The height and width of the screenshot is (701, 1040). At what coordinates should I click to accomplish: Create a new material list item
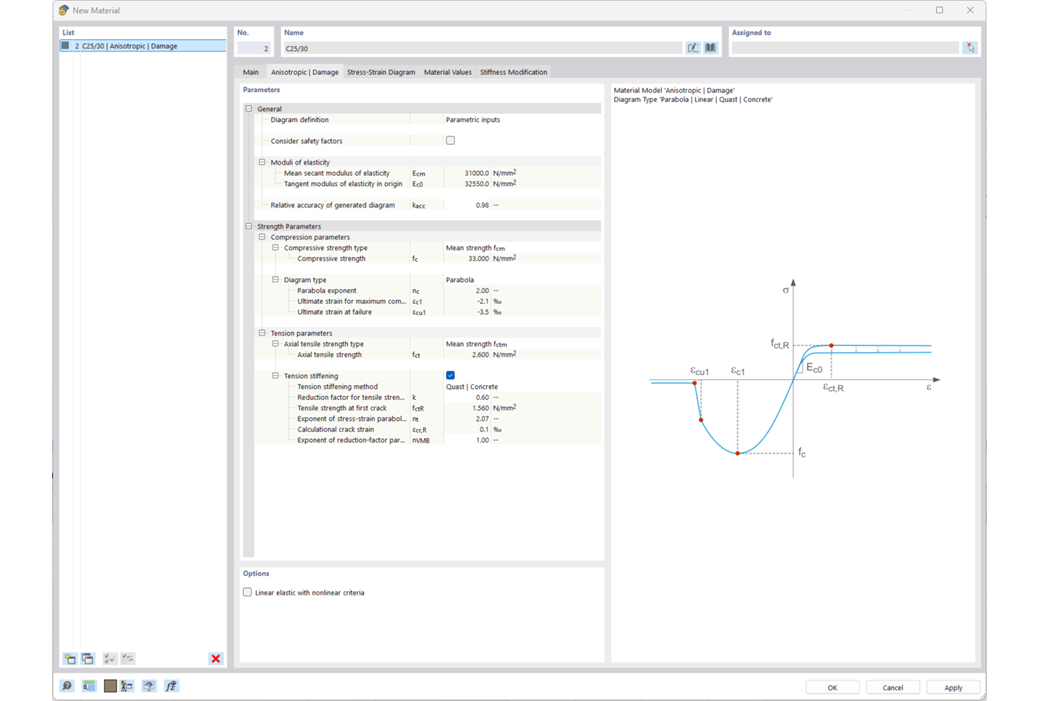[70, 659]
